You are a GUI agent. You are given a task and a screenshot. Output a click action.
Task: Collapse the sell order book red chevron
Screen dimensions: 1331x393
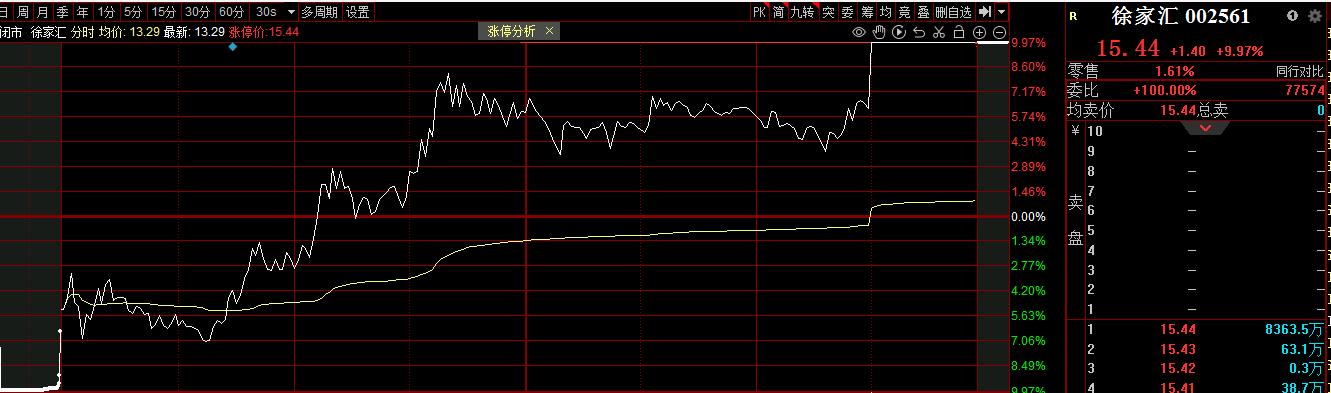pos(1205,128)
